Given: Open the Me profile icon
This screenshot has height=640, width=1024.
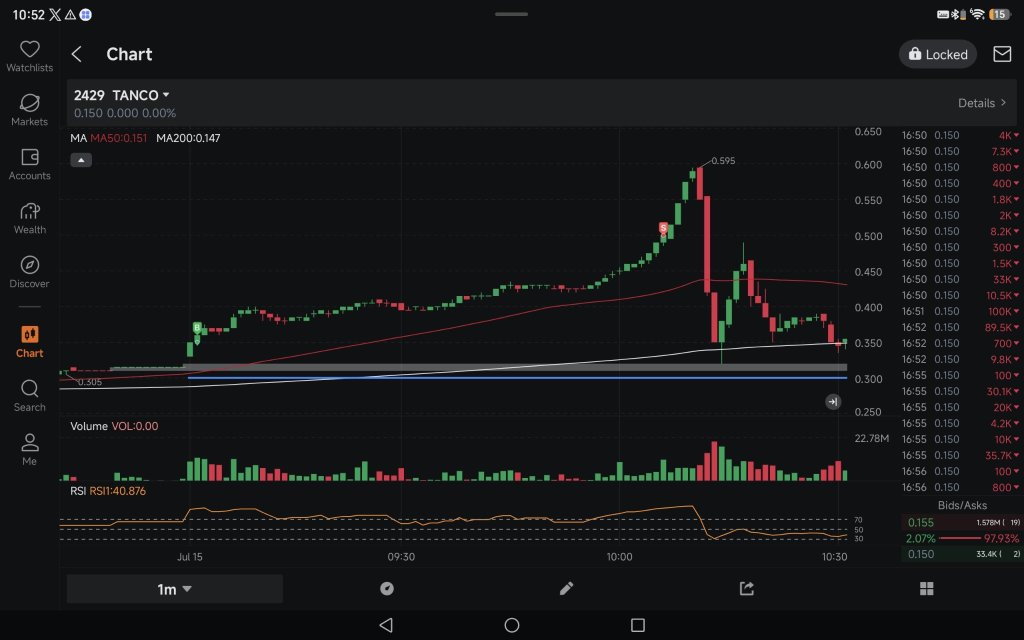Looking at the screenshot, I should [x=29, y=443].
